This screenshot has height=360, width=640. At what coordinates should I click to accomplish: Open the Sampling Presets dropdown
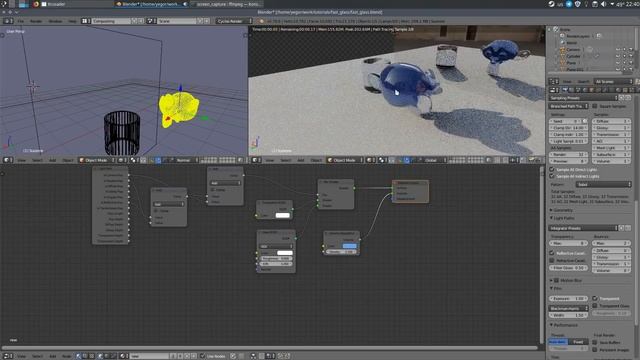[x=583, y=98]
